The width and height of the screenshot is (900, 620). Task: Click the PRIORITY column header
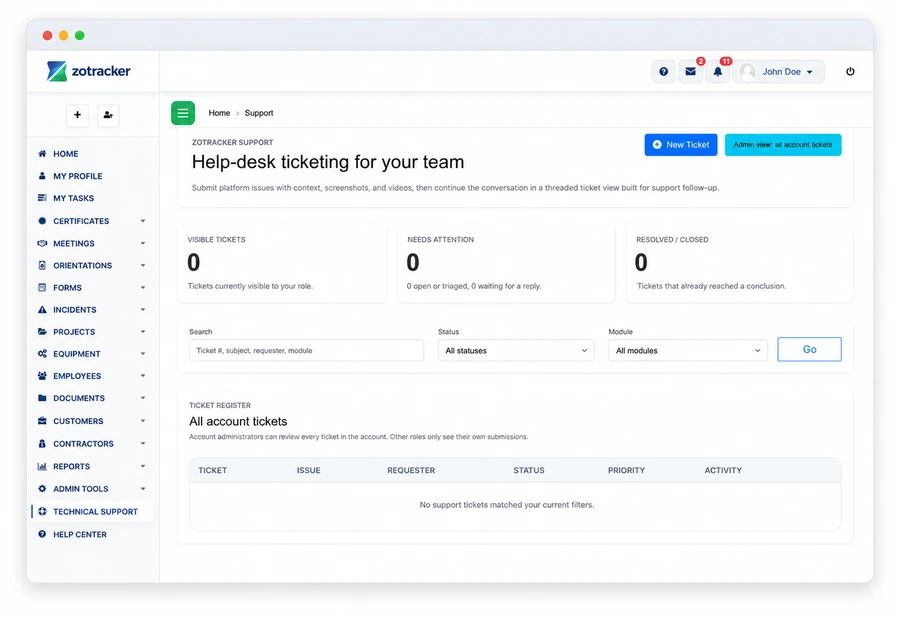(626, 470)
